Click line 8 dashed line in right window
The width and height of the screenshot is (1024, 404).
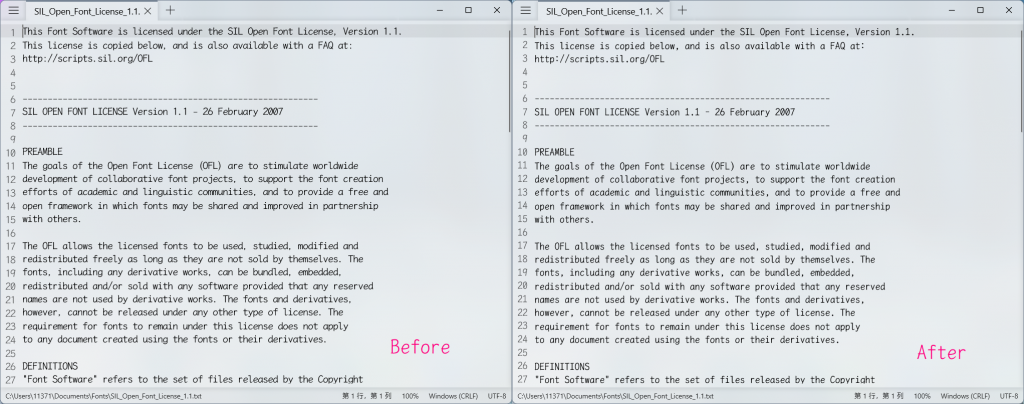(682, 125)
